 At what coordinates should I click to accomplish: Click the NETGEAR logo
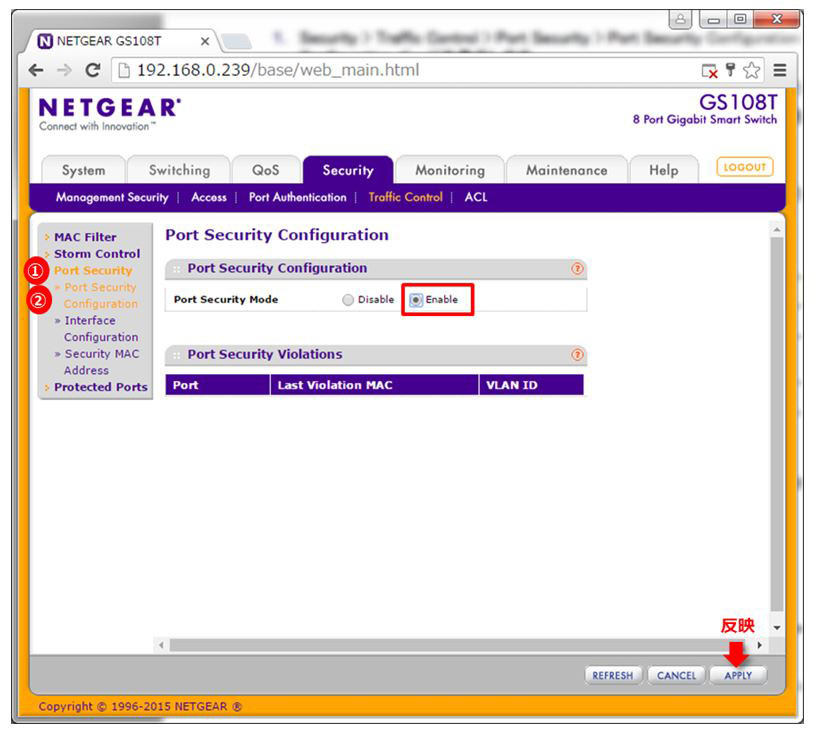point(110,113)
